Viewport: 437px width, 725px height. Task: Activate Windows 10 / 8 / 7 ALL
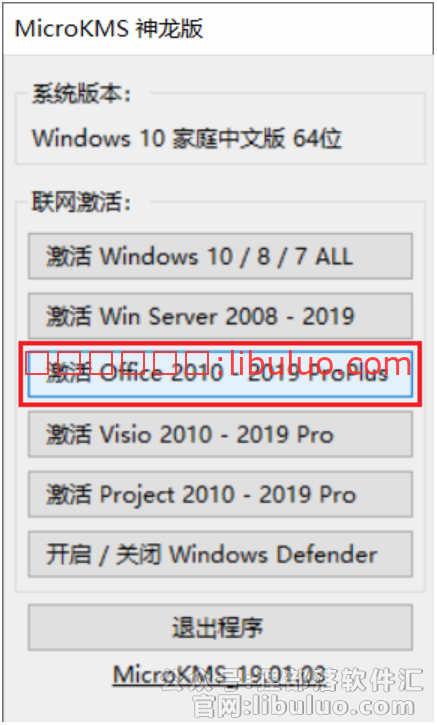pyautogui.click(x=220, y=256)
